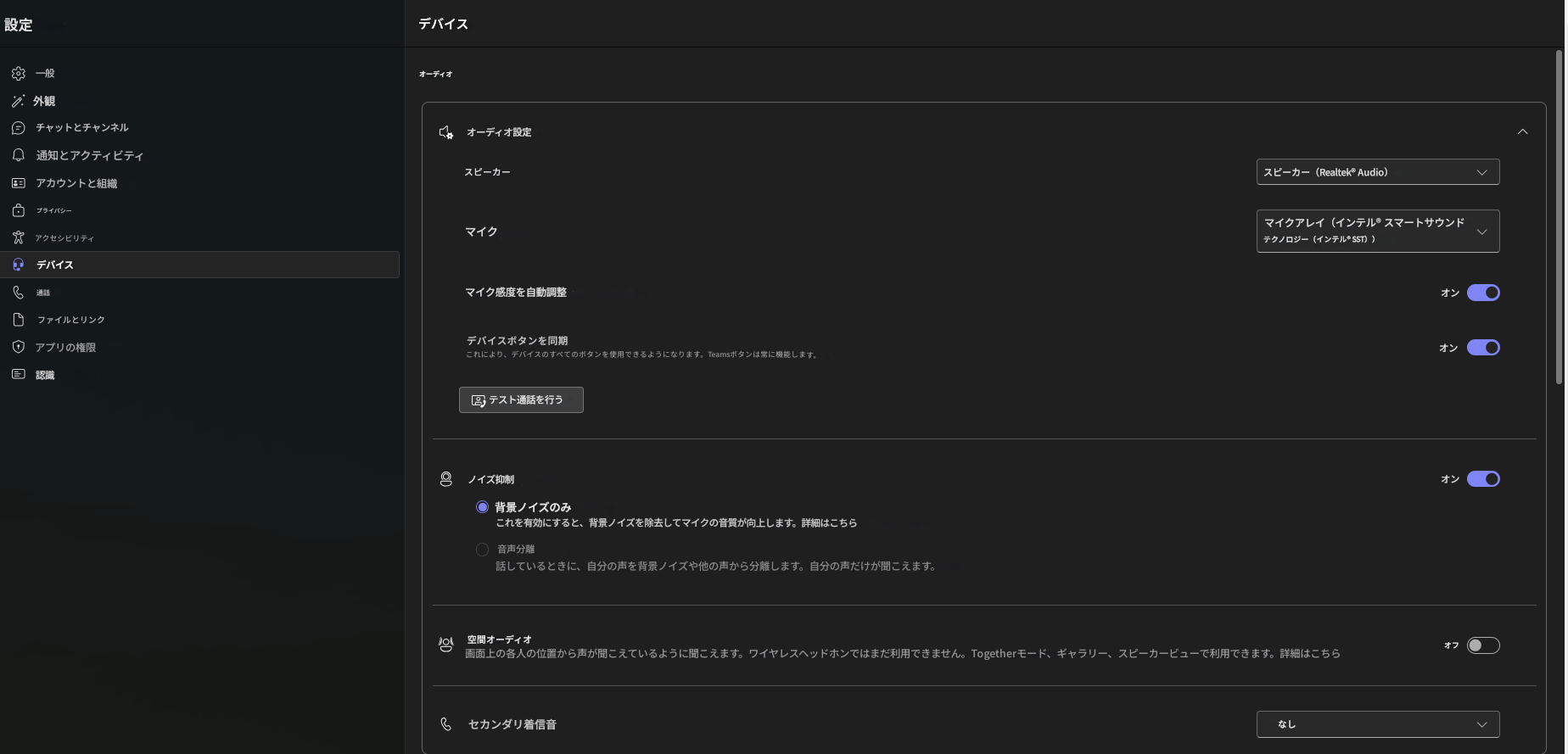This screenshot has width=1568, height=754.
Task: Click the spatial audio icon by 空間オーディオ
Action: tap(446, 645)
